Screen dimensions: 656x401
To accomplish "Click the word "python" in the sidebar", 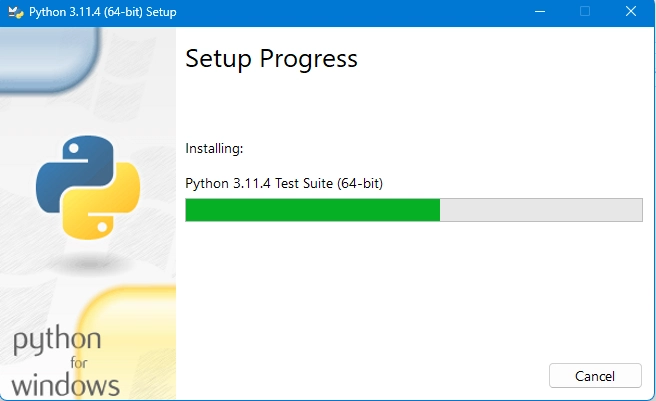I will [57, 342].
